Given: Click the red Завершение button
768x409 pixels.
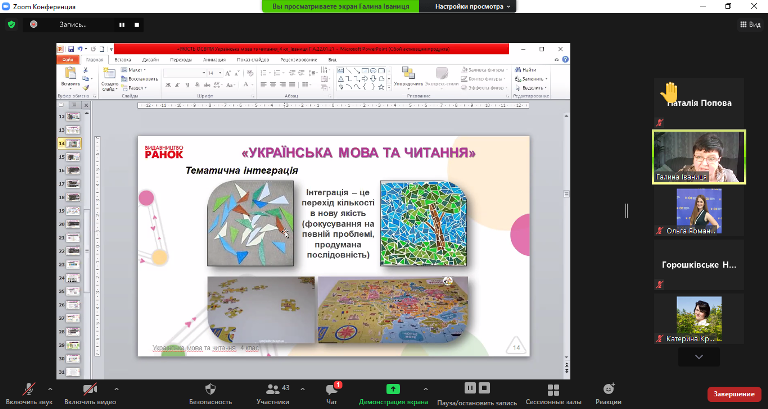Looking at the screenshot, I should [x=734, y=394].
